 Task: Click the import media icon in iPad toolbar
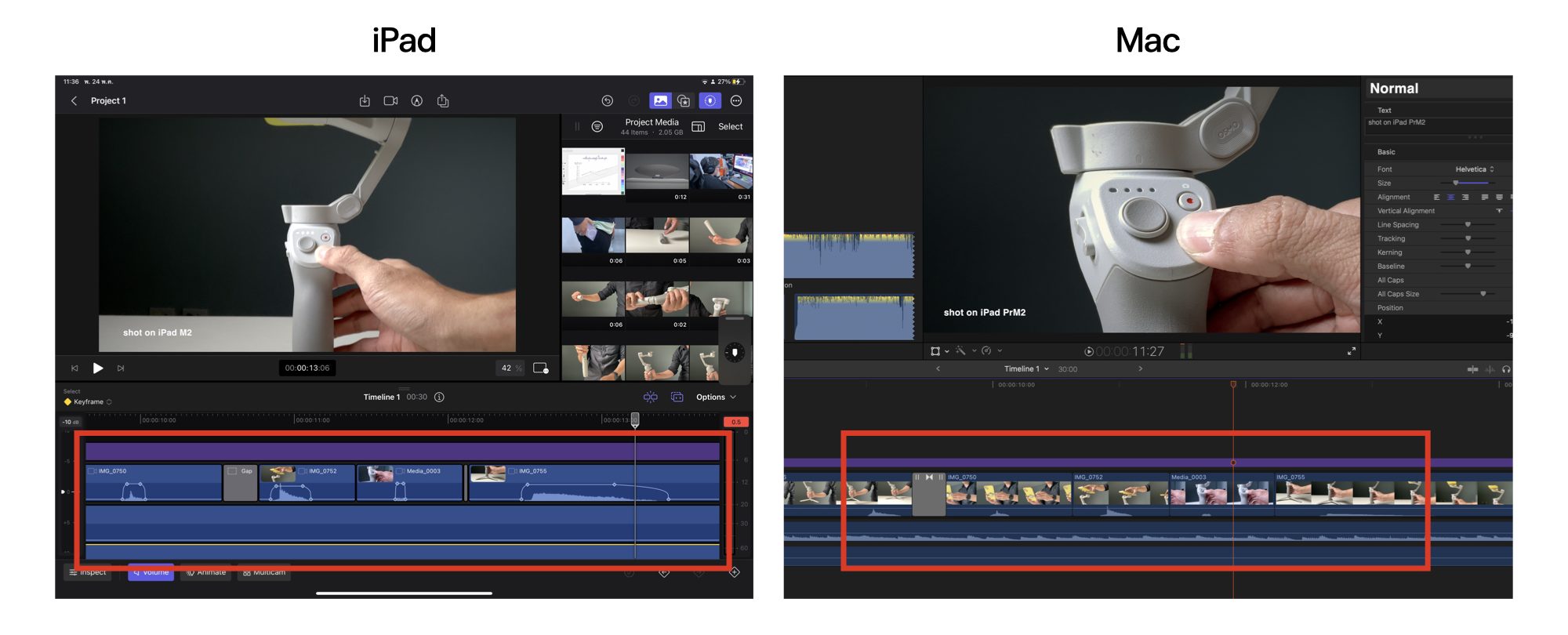coord(365,101)
